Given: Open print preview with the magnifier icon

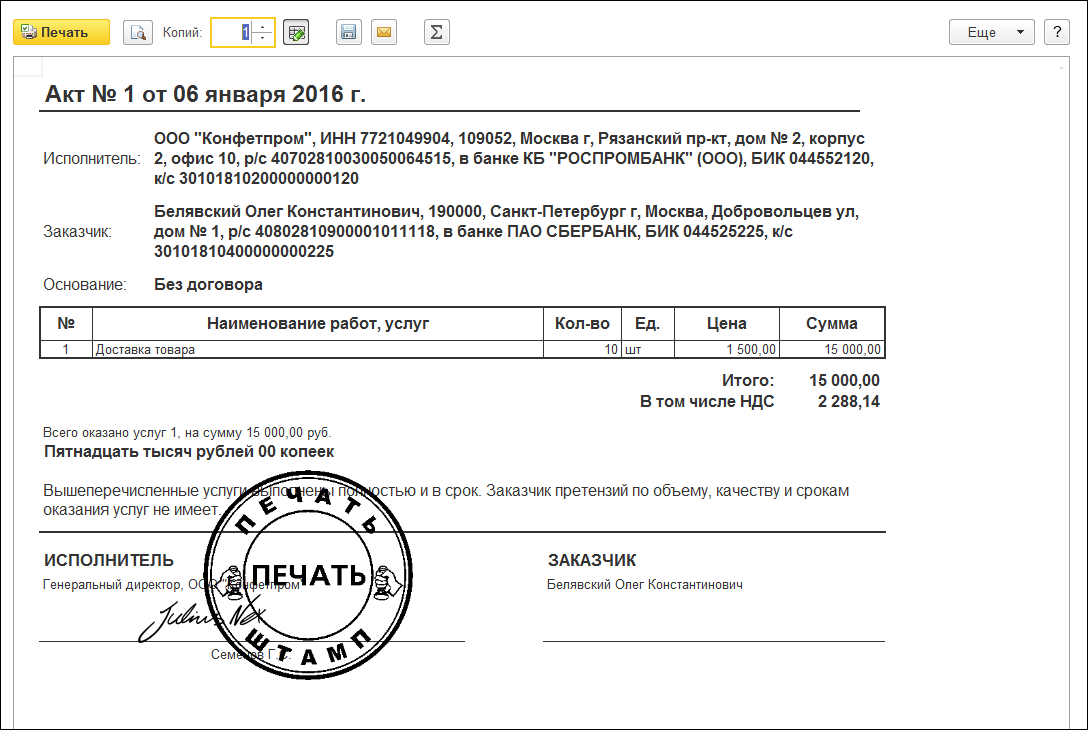Looking at the screenshot, I should 137,33.
